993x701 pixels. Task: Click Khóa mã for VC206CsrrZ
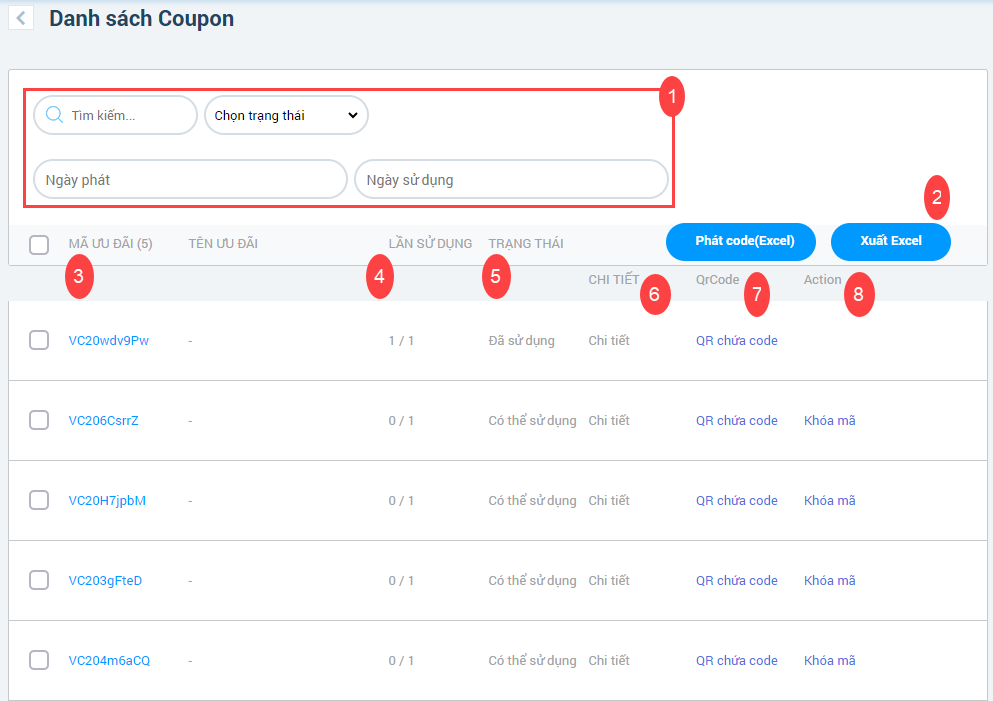(830, 420)
